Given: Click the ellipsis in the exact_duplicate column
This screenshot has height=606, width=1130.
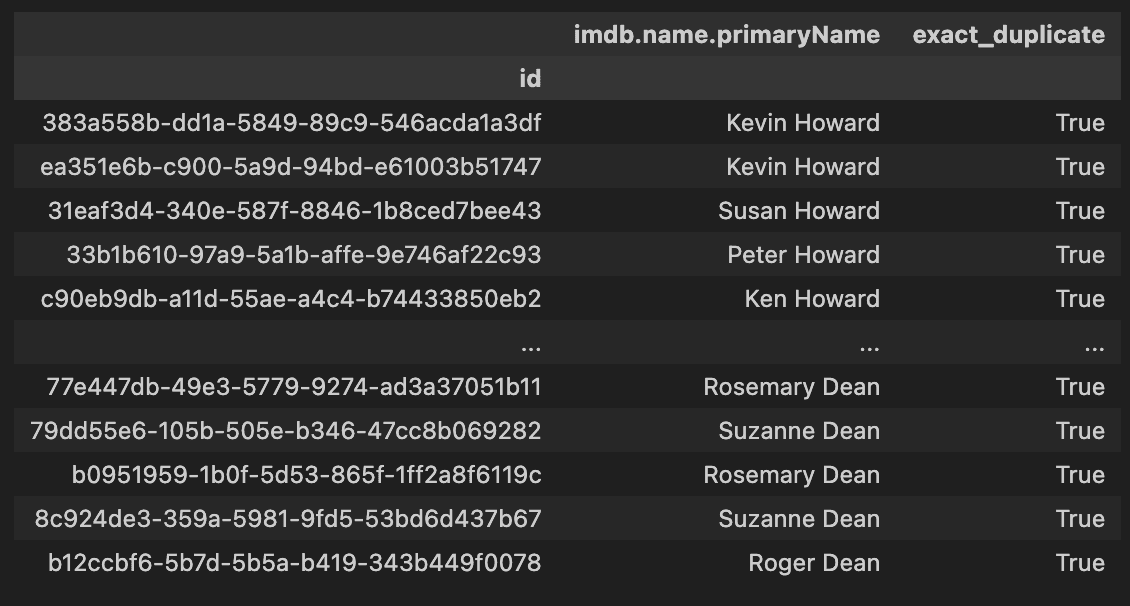Looking at the screenshot, I should [x=1094, y=348].
